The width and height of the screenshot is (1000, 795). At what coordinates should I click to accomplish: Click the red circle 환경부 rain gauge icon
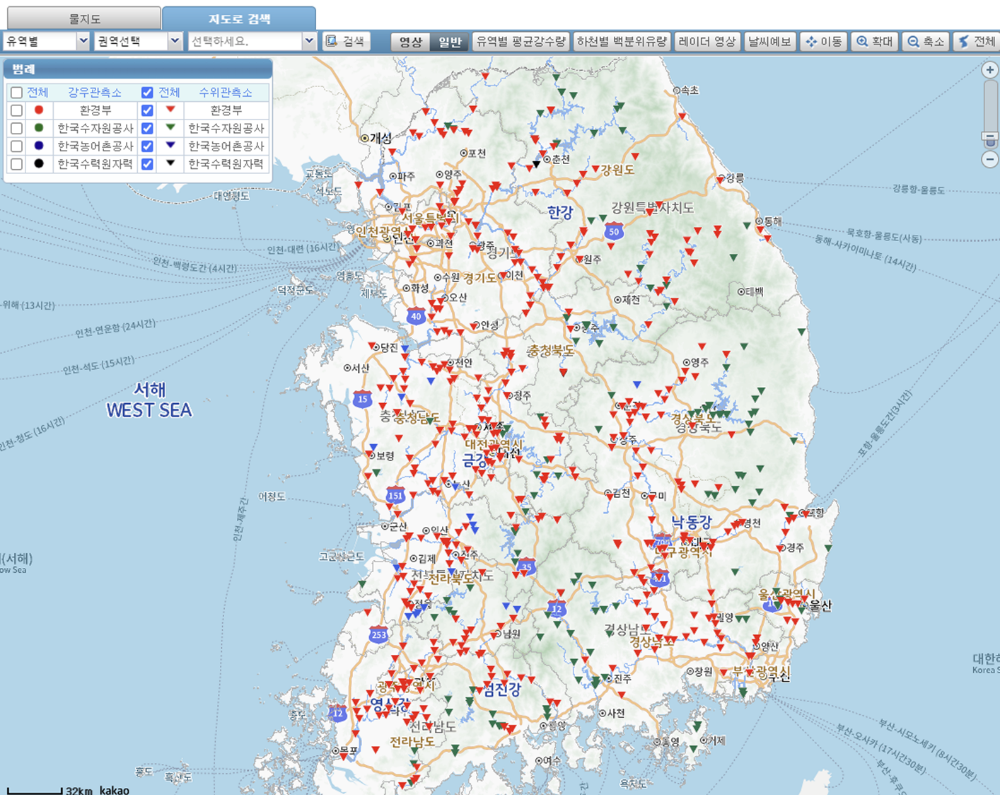click(x=39, y=110)
